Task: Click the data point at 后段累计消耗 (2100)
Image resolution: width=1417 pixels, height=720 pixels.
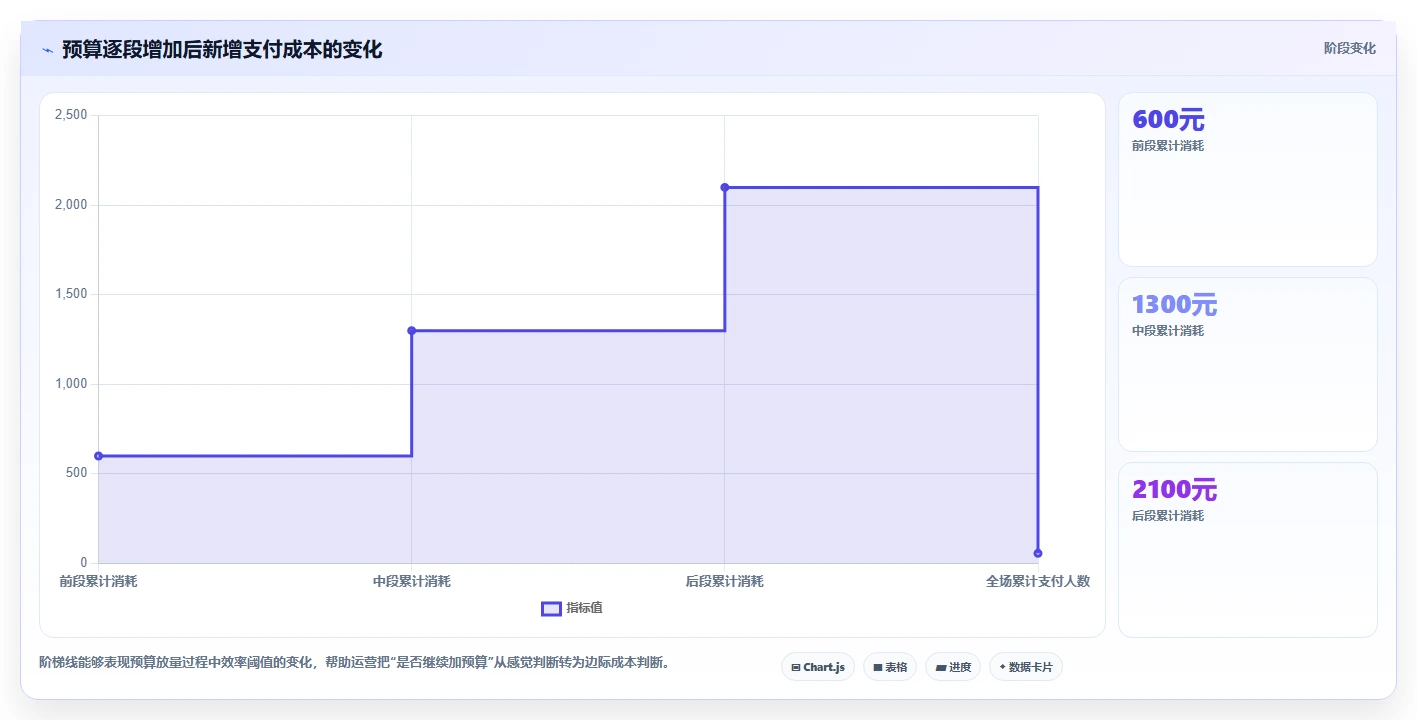Action: pyautogui.click(x=725, y=187)
